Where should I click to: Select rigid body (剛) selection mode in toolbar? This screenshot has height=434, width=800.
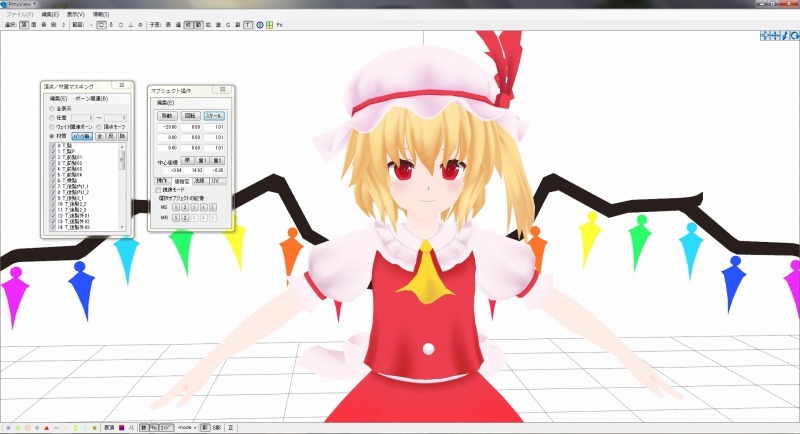[x=54, y=24]
